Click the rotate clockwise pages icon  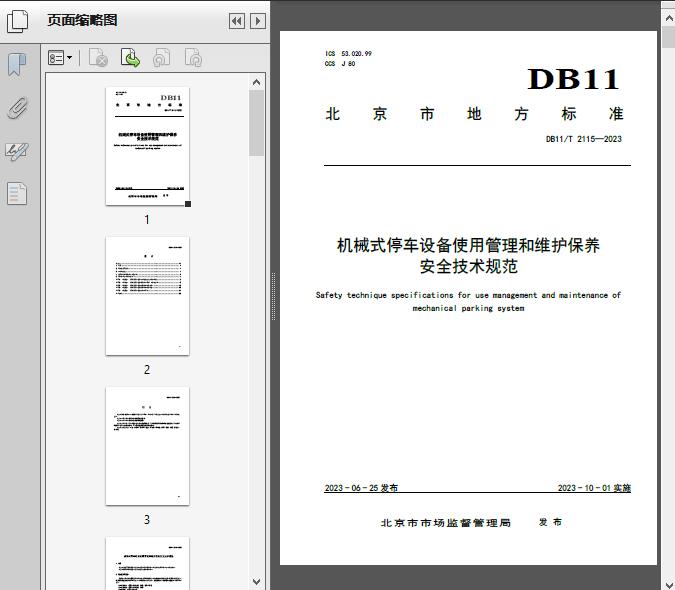[x=193, y=58]
